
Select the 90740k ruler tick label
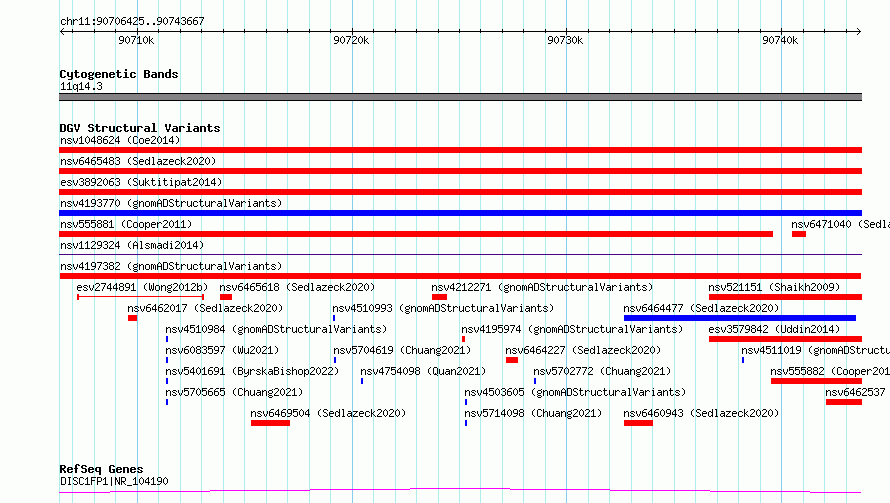pyautogui.click(x=780, y=40)
